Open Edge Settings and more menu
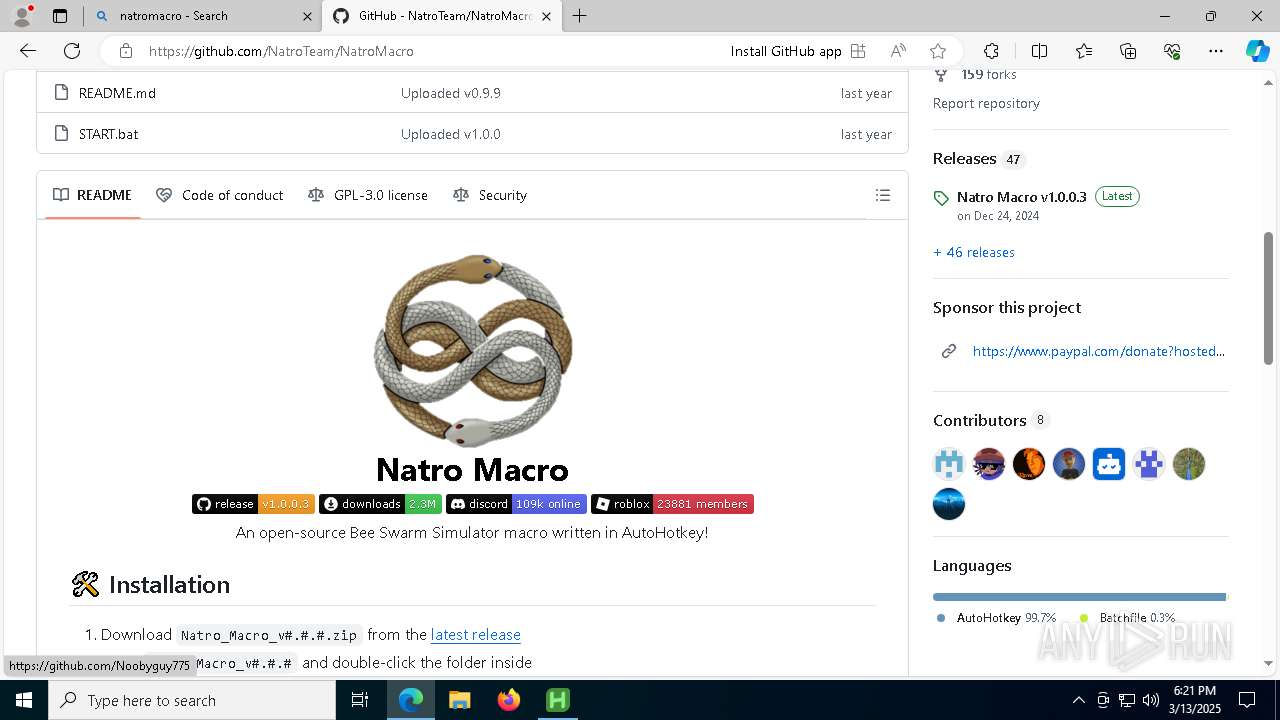The width and height of the screenshot is (1280, 720). pyautogui.click(x=1216, y=51)
